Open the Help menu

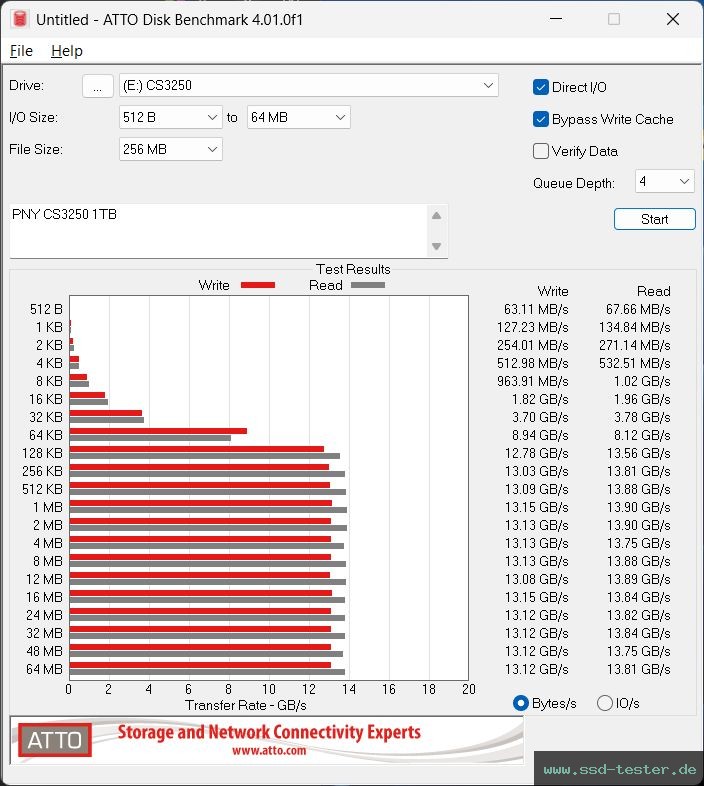pos(67,51)
